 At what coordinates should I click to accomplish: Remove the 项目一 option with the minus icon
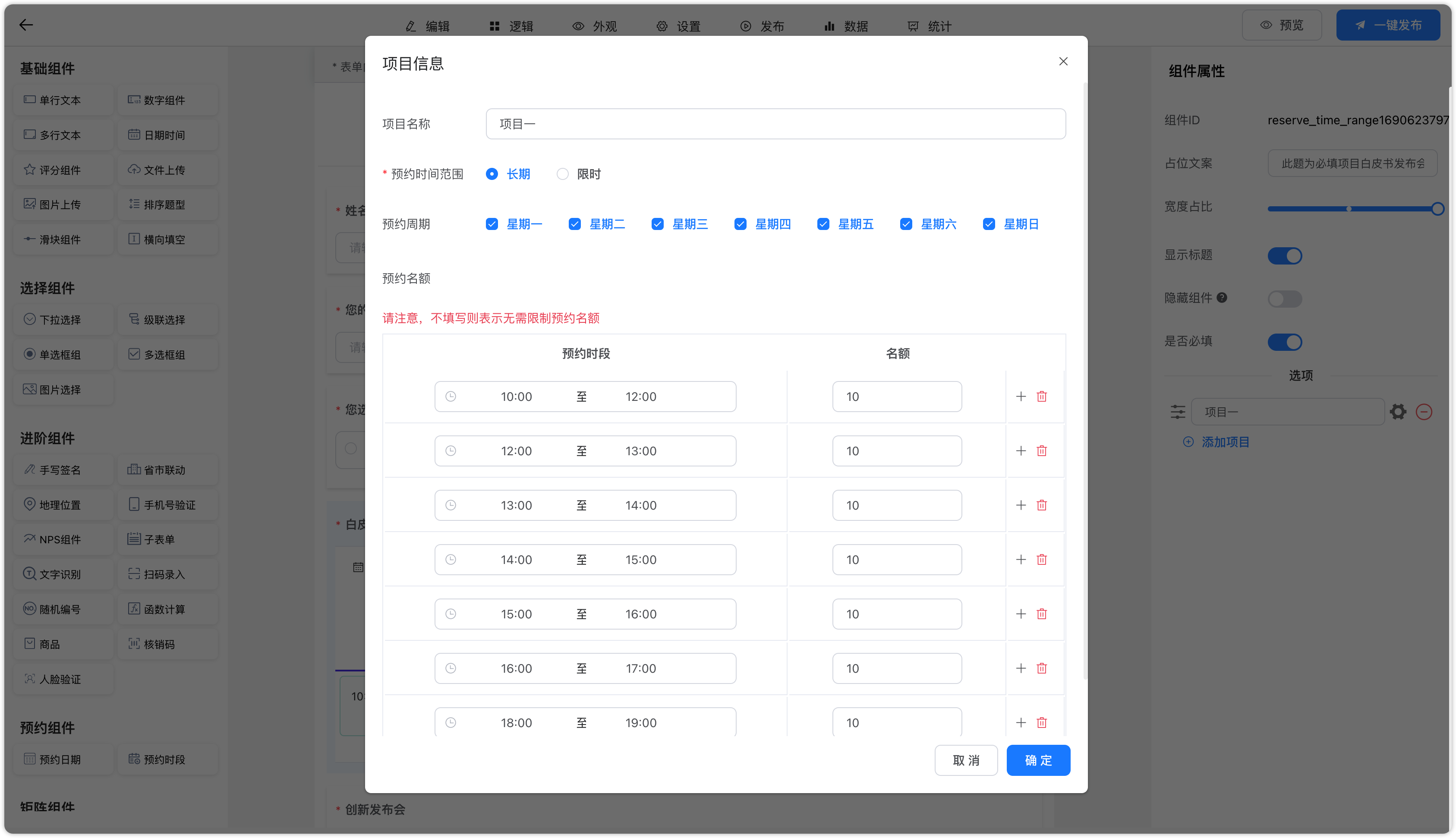pos(1424,412)
